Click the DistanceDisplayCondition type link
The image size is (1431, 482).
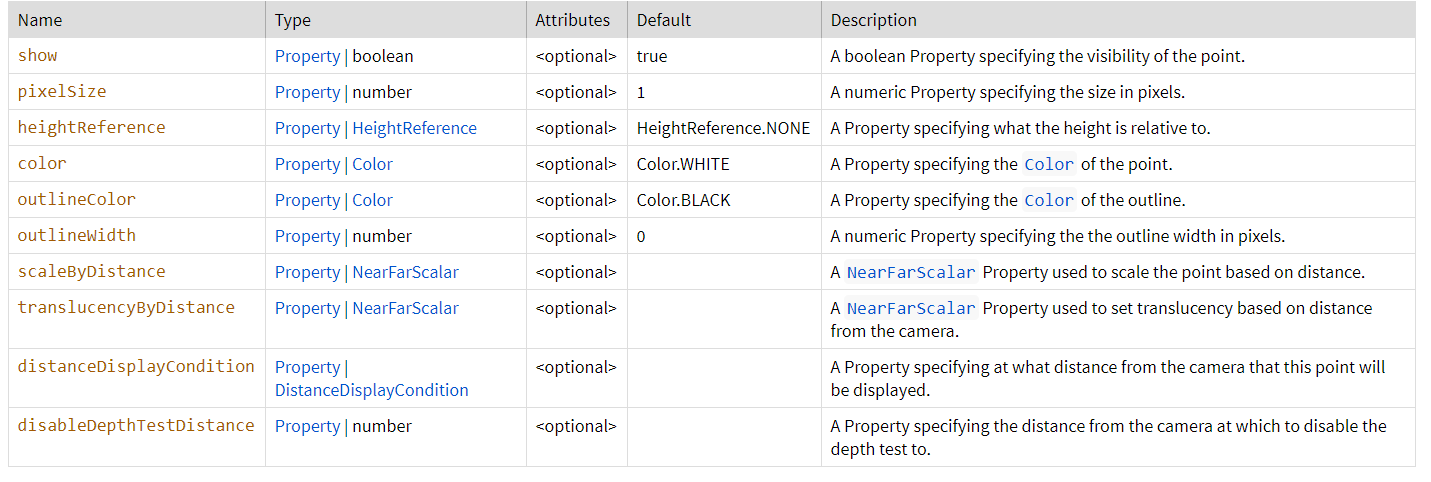tap(371, 390)
